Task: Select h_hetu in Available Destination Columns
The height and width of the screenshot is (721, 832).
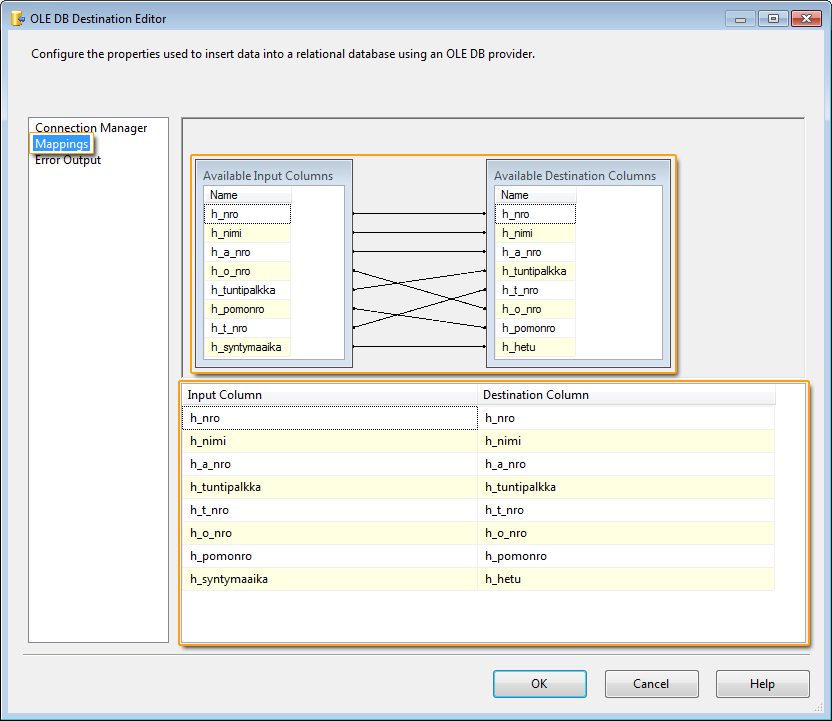Action: pos(535,348)
